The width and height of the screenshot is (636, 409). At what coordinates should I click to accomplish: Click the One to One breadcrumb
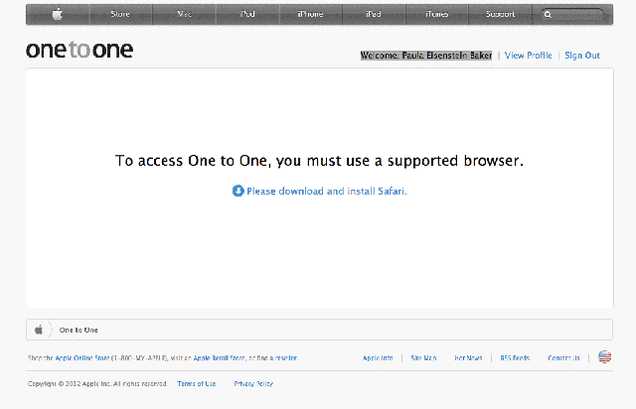[78, 330]
